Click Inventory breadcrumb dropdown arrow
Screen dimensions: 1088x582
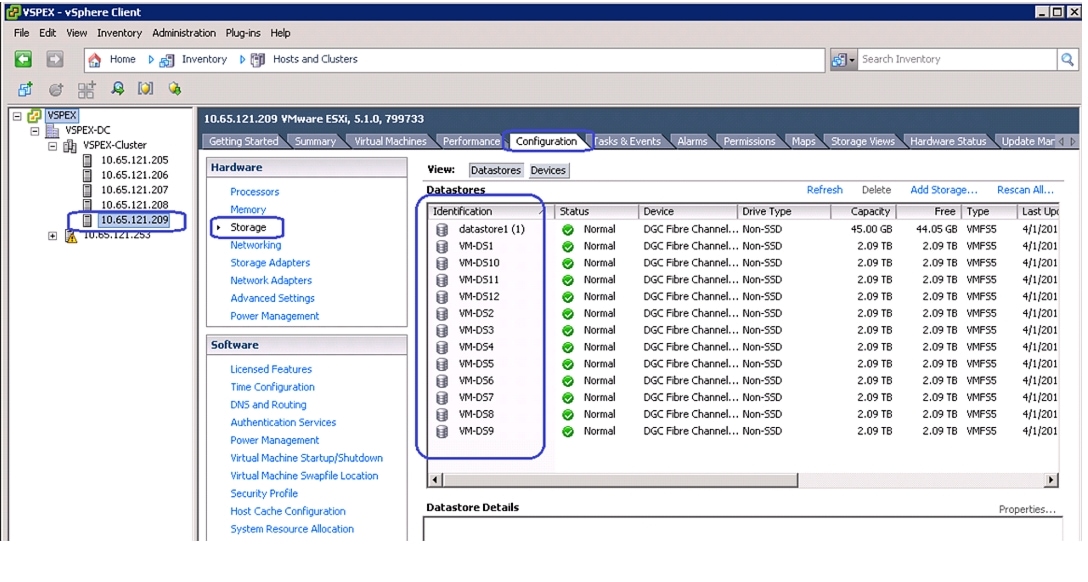pos(241,60)
